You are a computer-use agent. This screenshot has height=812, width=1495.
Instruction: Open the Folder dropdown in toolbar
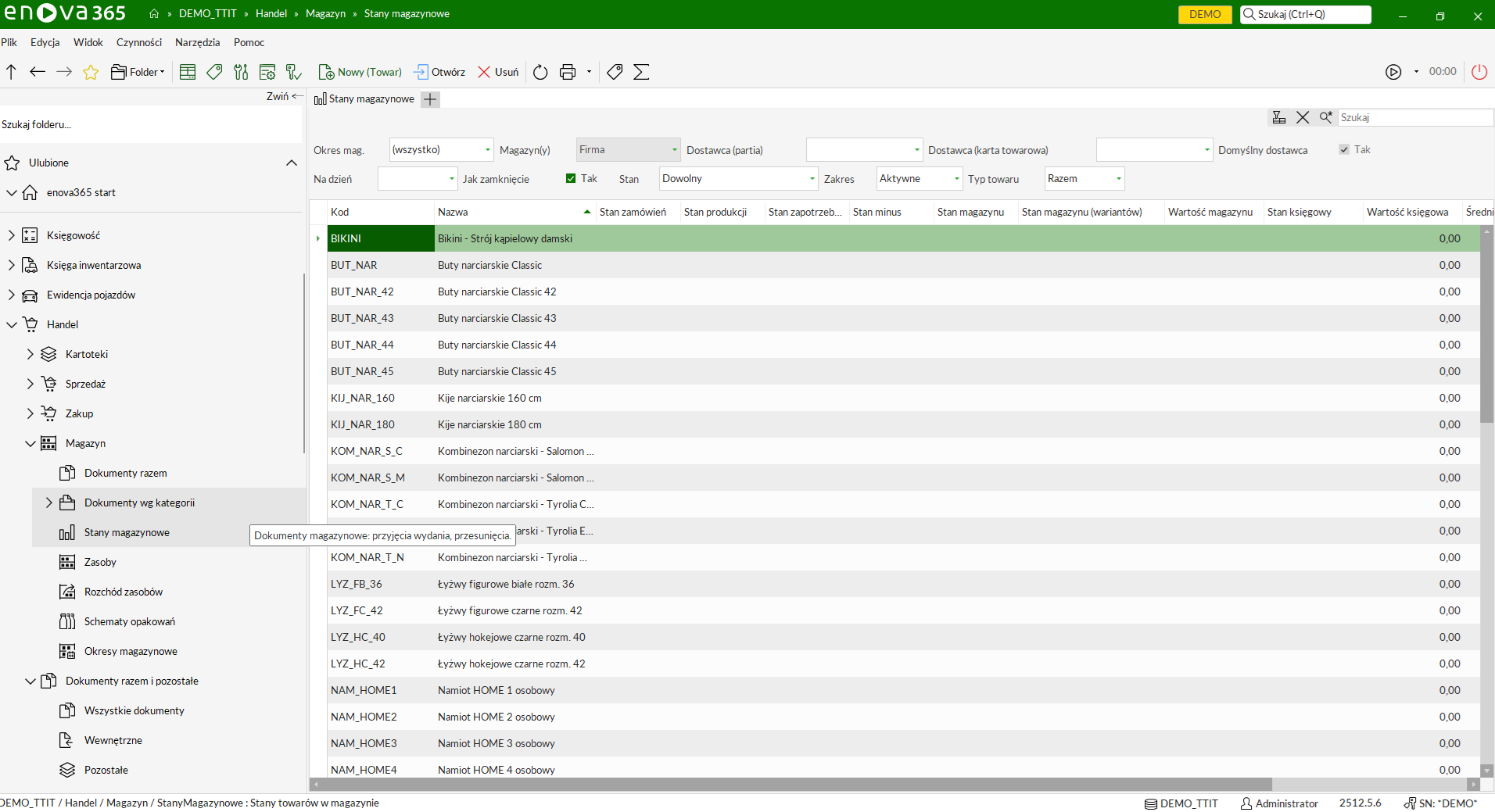point(138,72)
